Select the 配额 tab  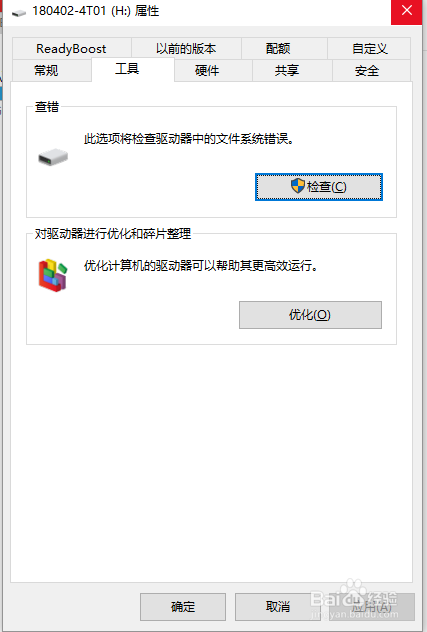[278, 49]
